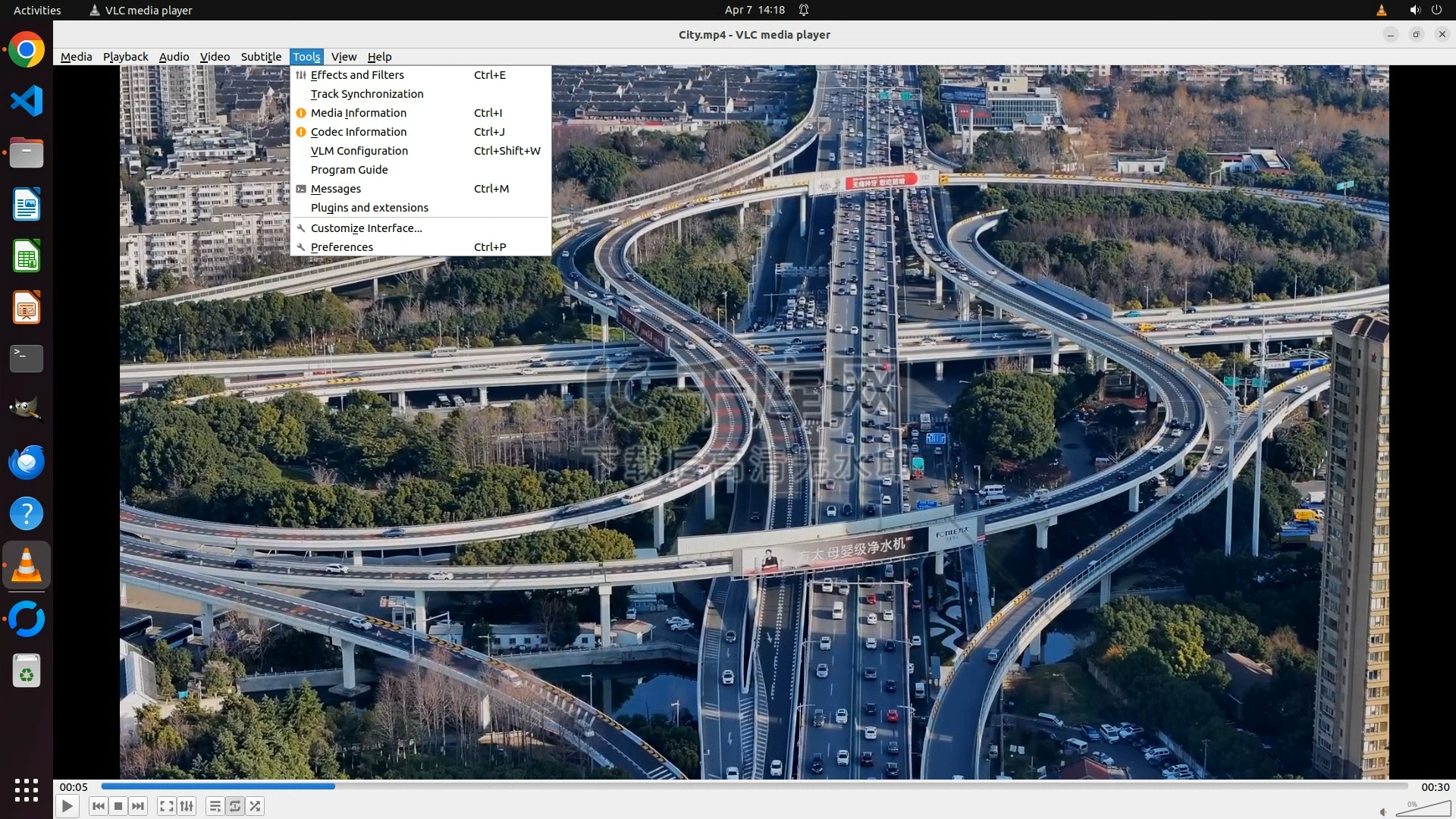Open Effects and Filters
The height and width of the screenshot is (819, 1456).
357,75
